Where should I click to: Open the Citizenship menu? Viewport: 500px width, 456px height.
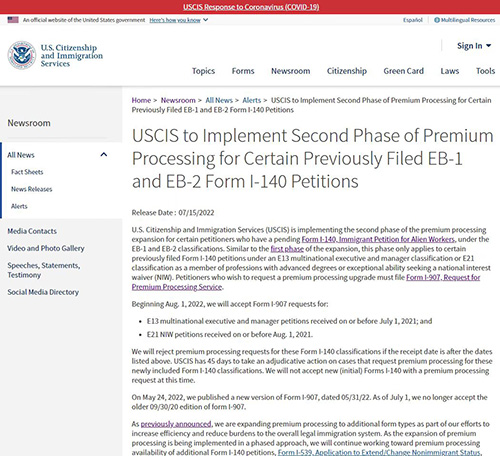(x=347, y=71)
